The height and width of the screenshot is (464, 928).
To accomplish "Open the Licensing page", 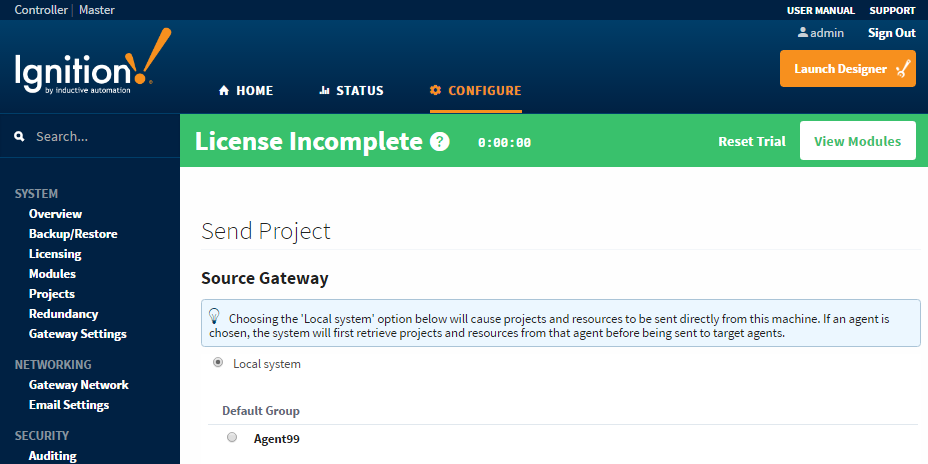I will coord(55,254).
